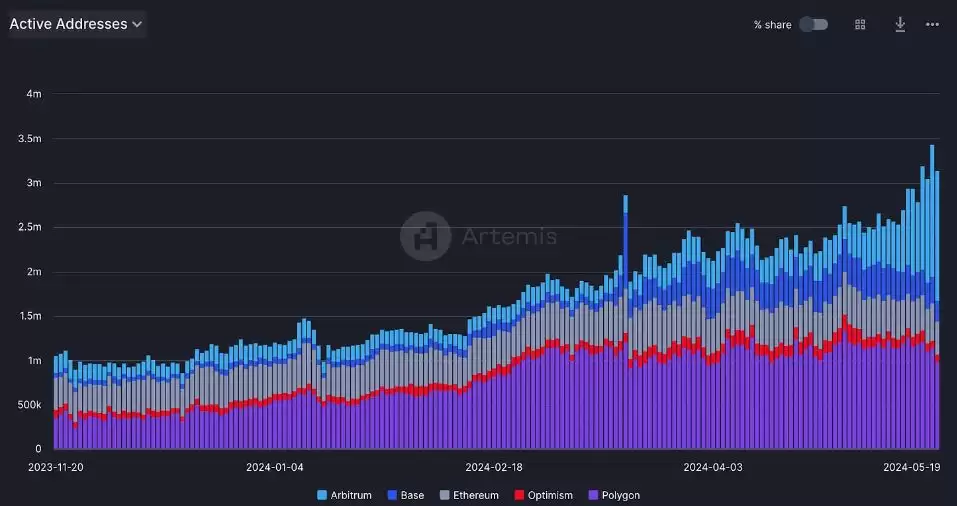957x506 pixels.
Task: Click the Artemis watermark text
Action: click(x=509, y=237)
